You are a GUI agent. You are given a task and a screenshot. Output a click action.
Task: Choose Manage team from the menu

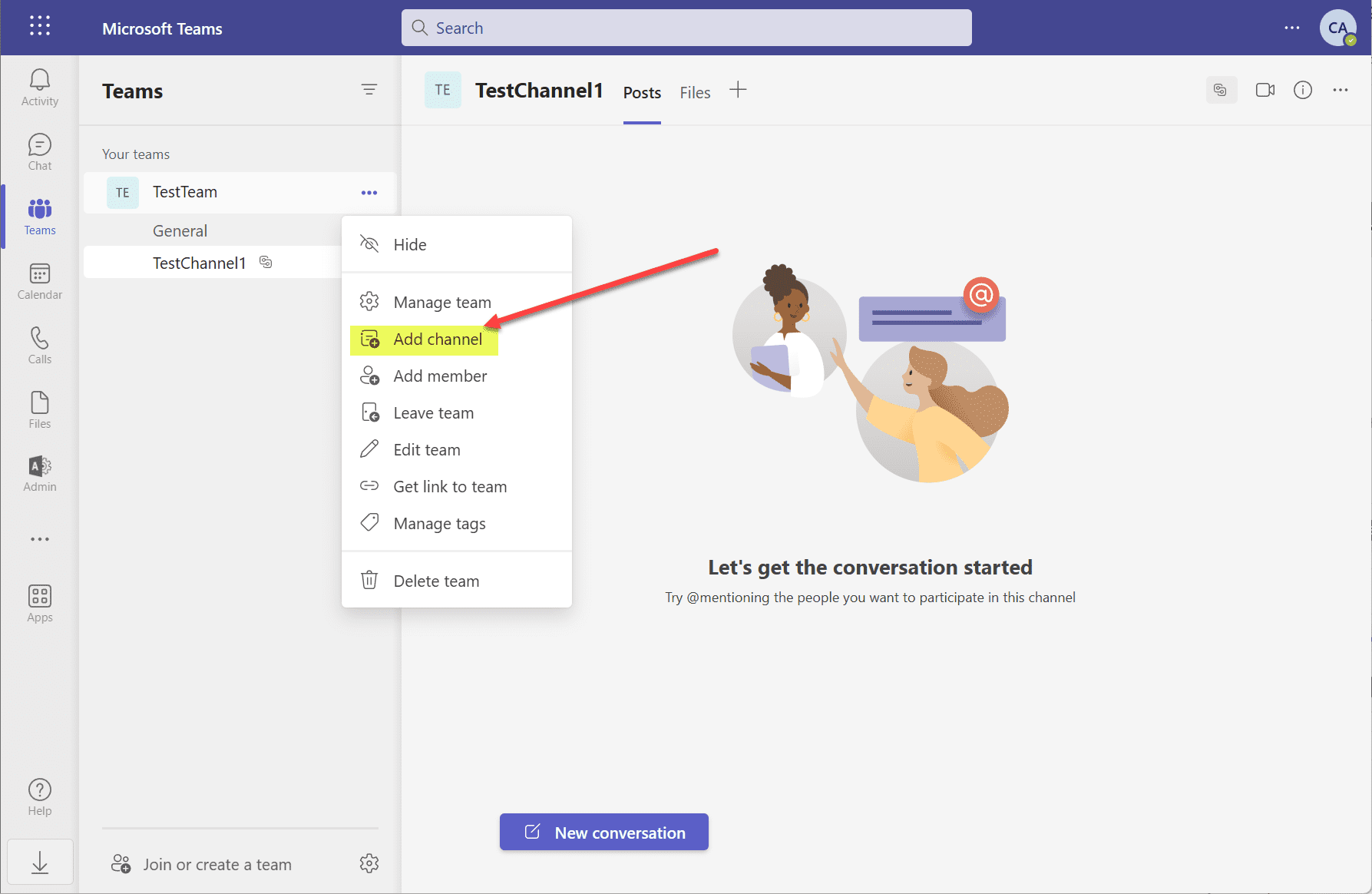pos(457,302)
